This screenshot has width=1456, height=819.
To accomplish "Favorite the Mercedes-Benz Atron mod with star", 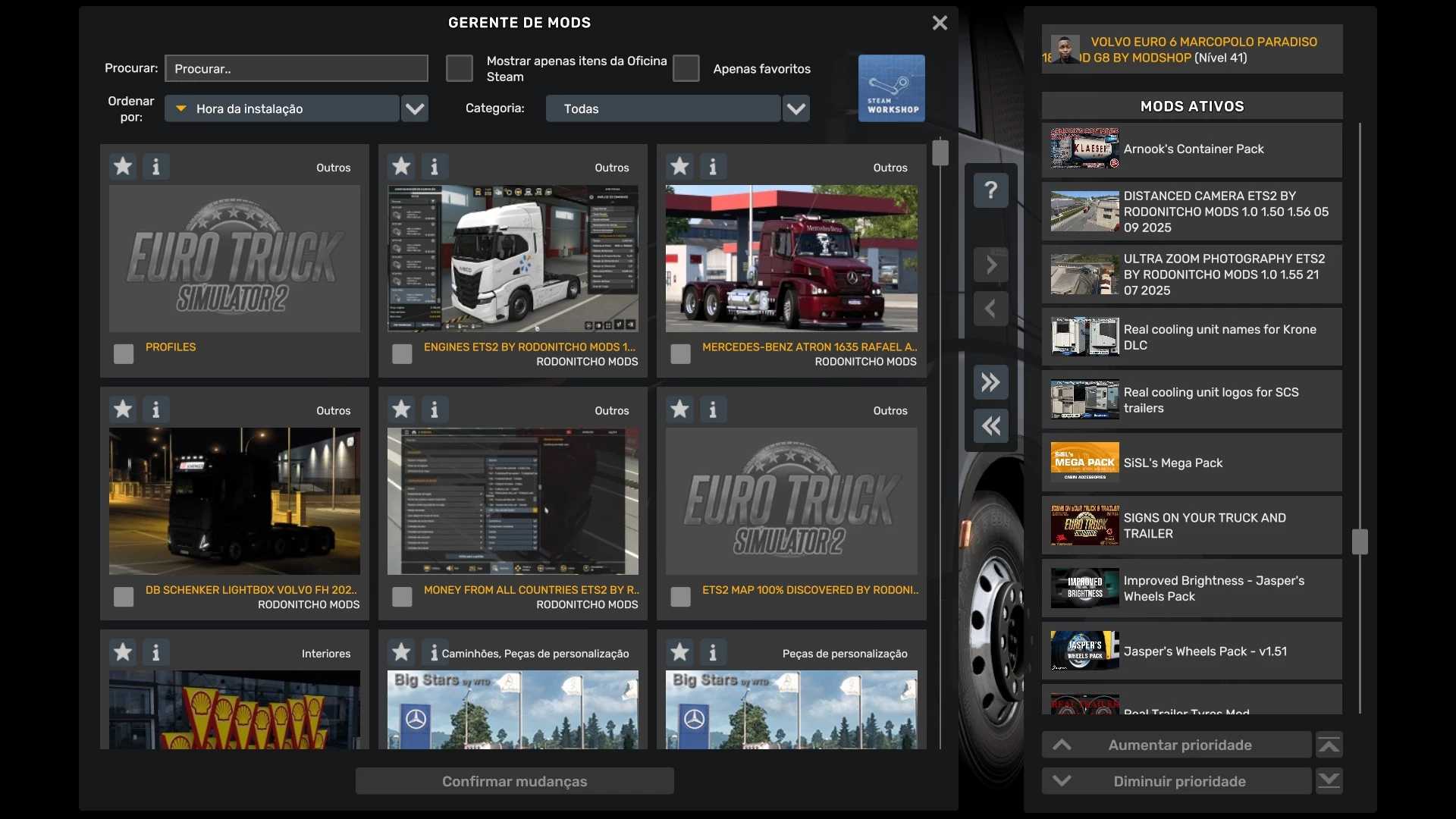I will [x=680, y=166].
